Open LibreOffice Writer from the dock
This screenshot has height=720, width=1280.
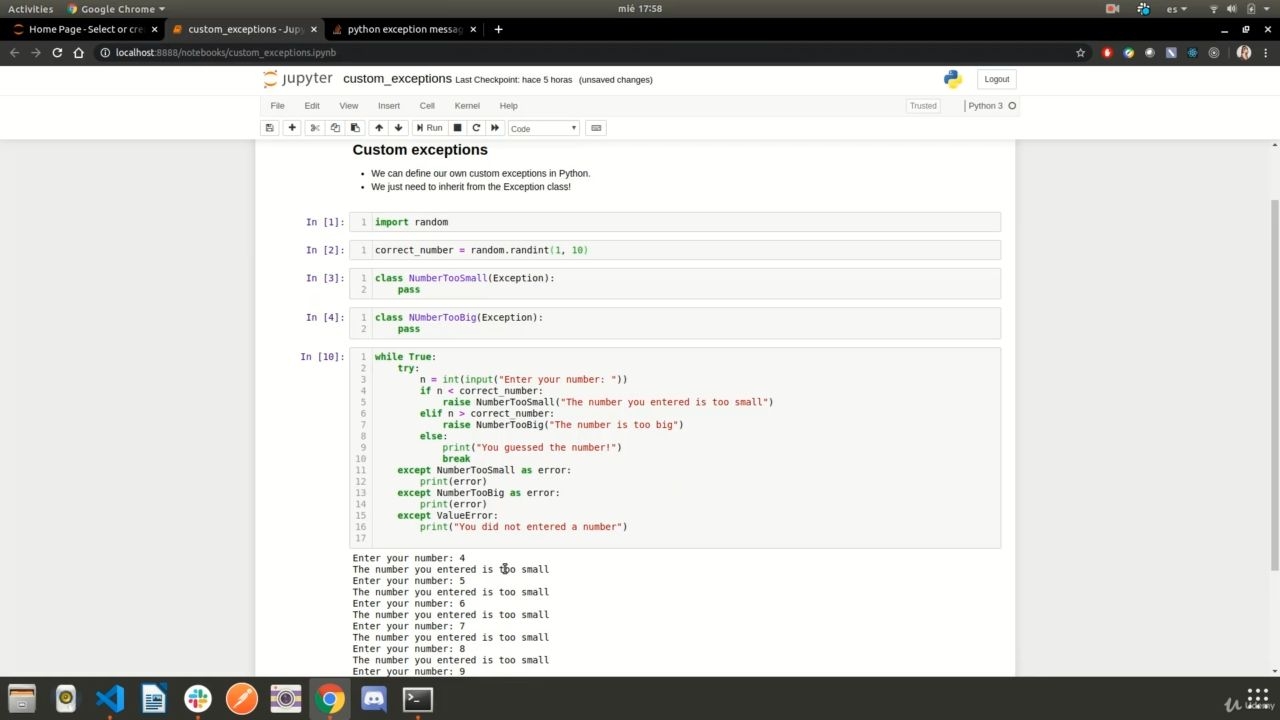click(154, 698)
